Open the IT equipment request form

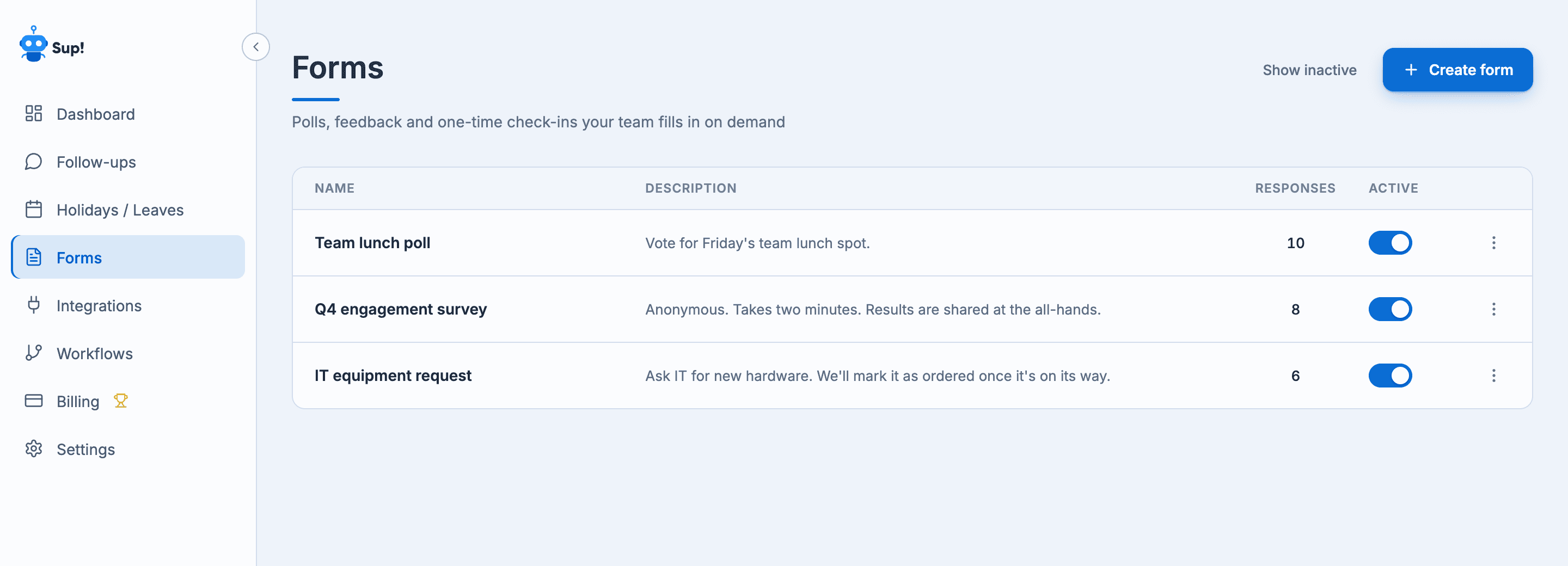click(393, 376)
